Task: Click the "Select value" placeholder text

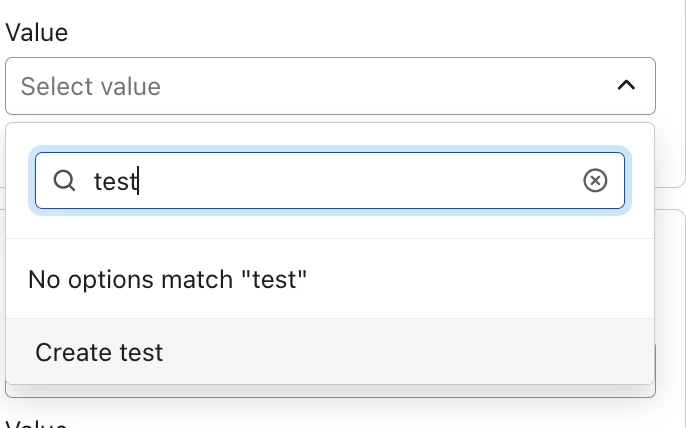Action: 91,87
